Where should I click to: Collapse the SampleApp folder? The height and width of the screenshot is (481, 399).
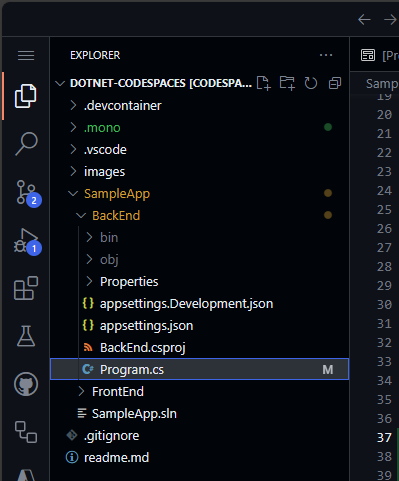point(73,193)
